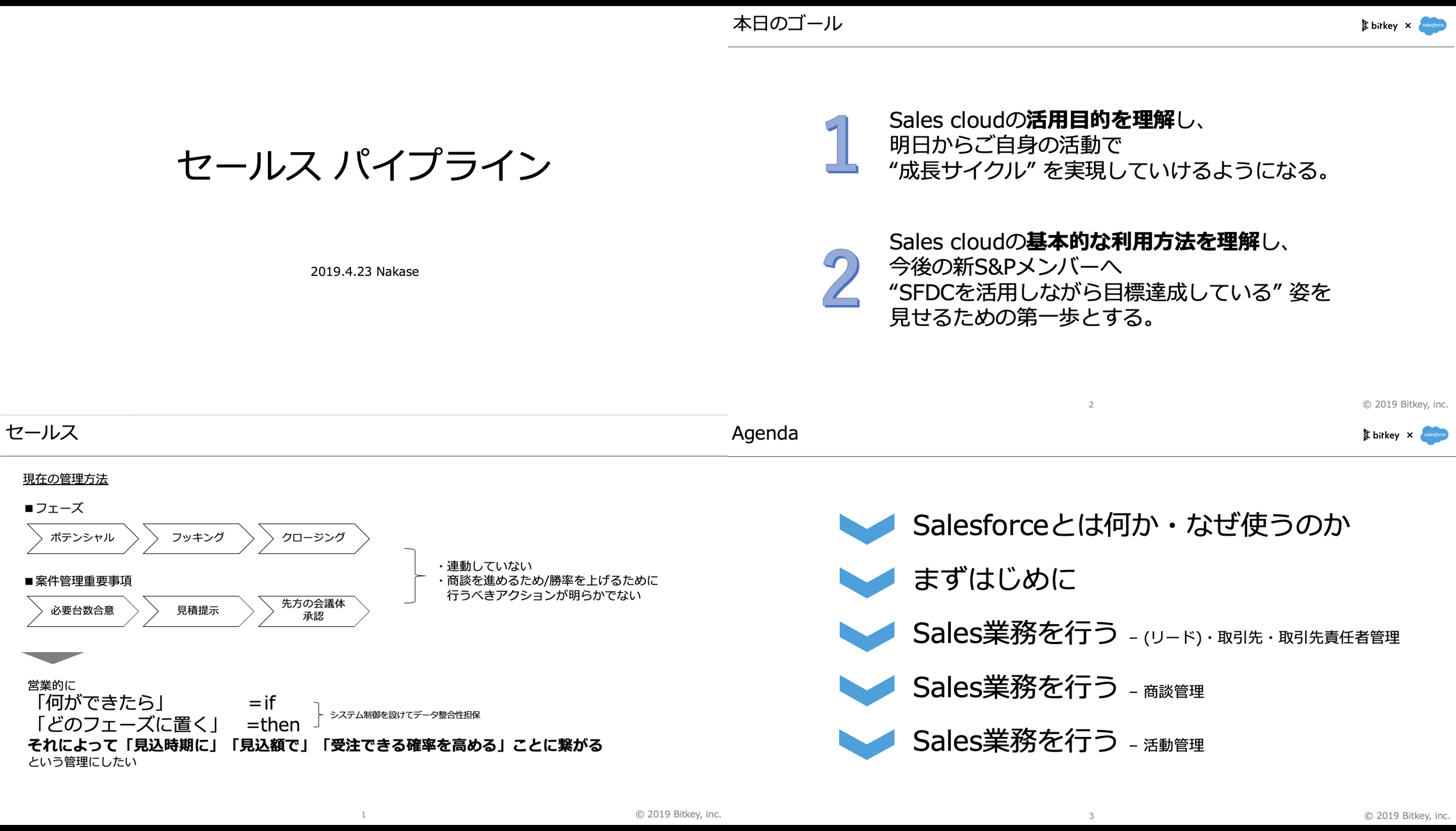
Task: Click the クロージング phase arrow shape
Action: click(x=312, y=538)
